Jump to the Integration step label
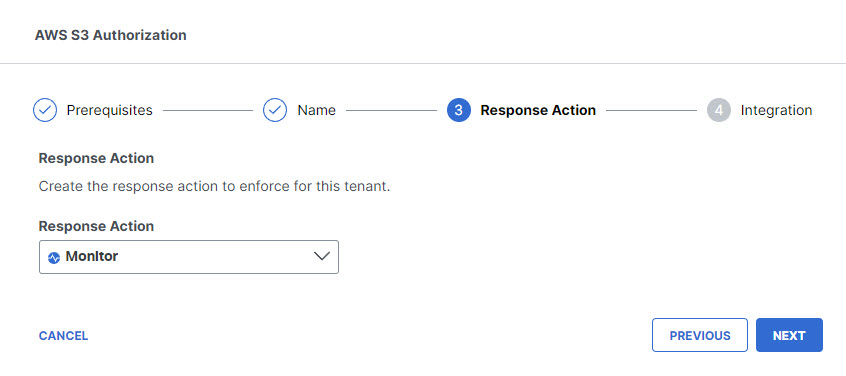Screen dimensions: 846x376 coord(776,110)
